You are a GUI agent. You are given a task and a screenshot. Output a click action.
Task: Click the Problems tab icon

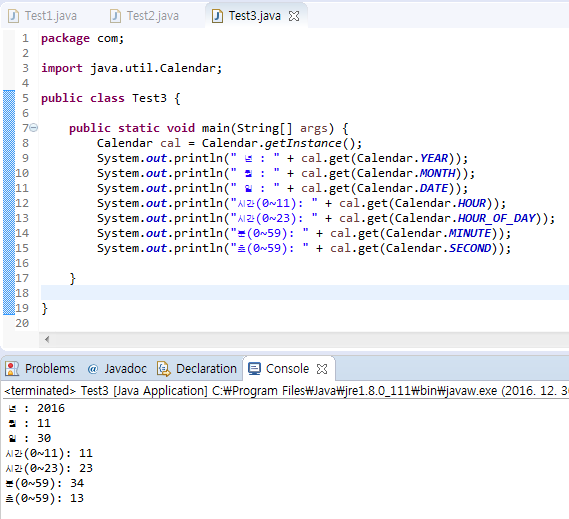[12, 369]
